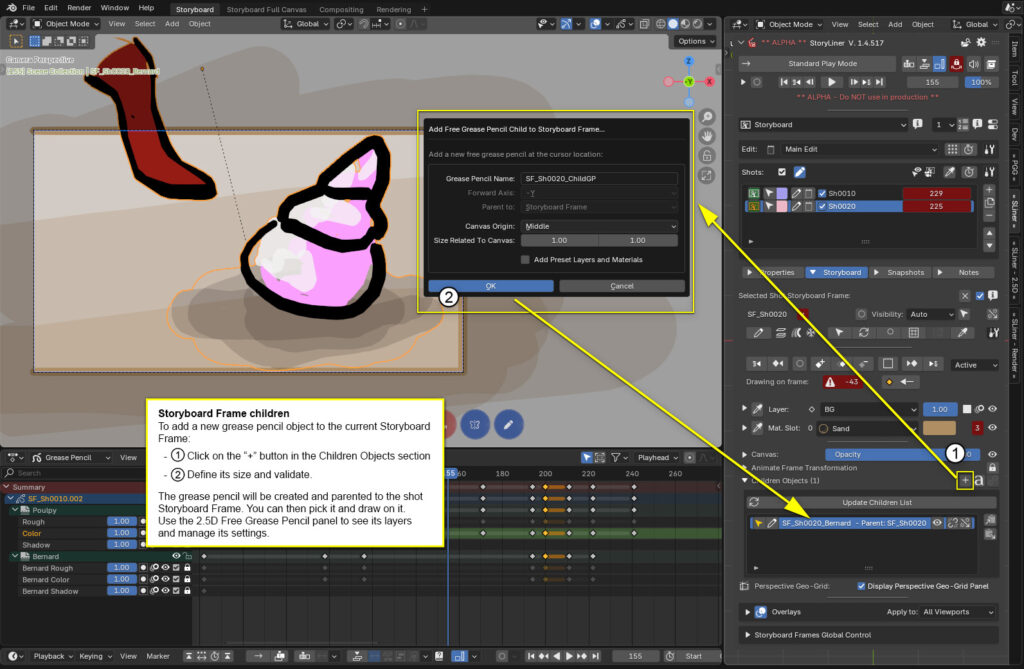Open the Layer BG dropdown
Viewport: 1024px width, 669px height.
click(869, 409)
